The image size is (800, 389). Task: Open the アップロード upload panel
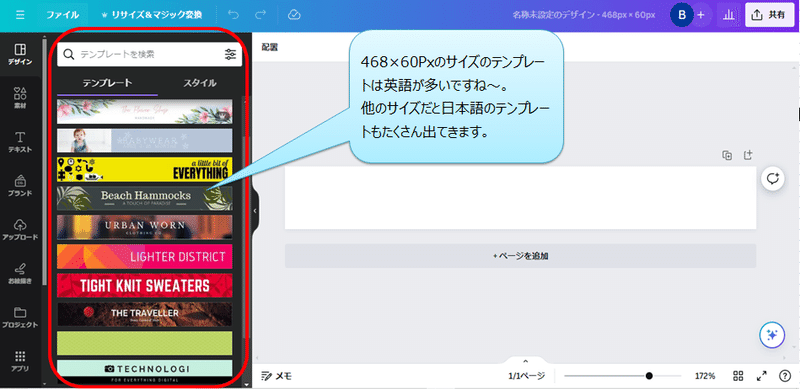20,230
